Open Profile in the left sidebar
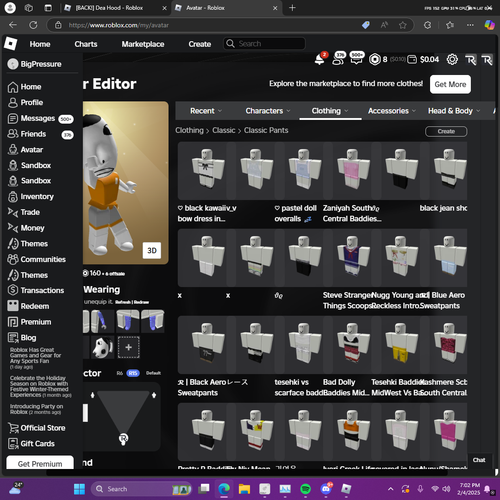This screenshot has height=500, width=500. coord(26,102)
